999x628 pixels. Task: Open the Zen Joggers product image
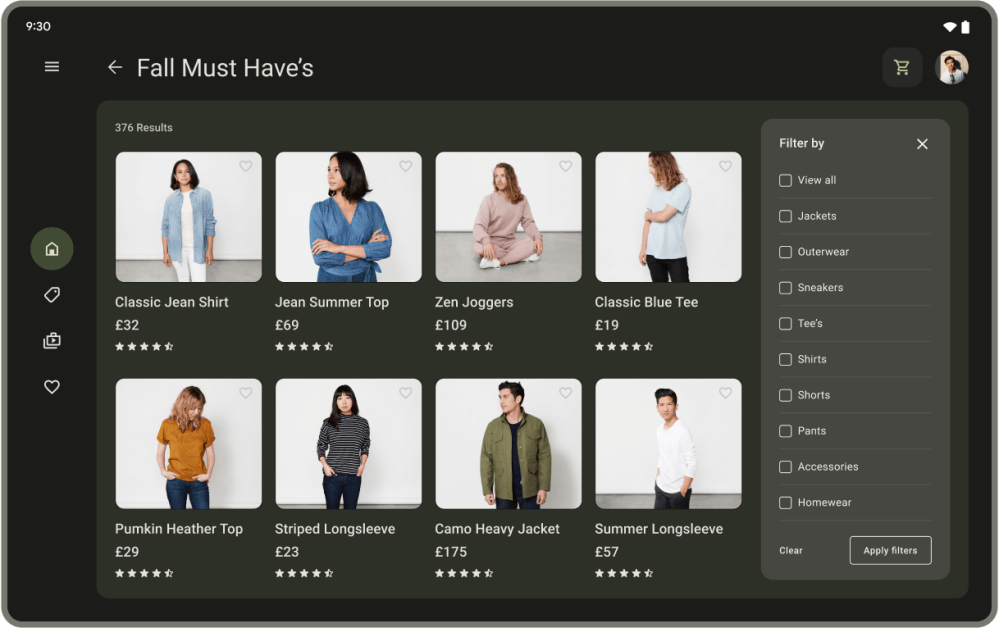[508, 217]
